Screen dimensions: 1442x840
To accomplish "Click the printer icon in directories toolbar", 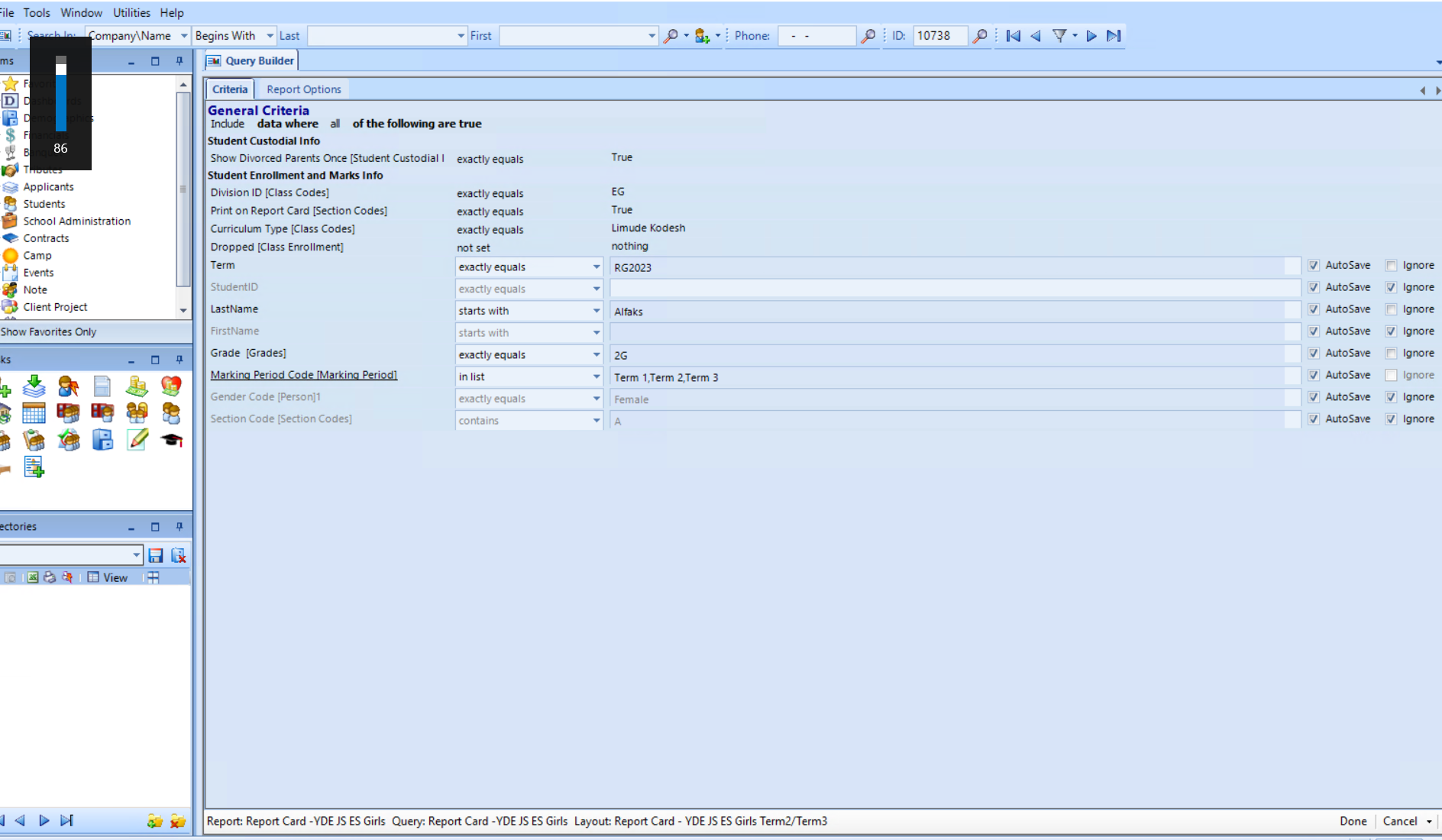I will 50,577.
